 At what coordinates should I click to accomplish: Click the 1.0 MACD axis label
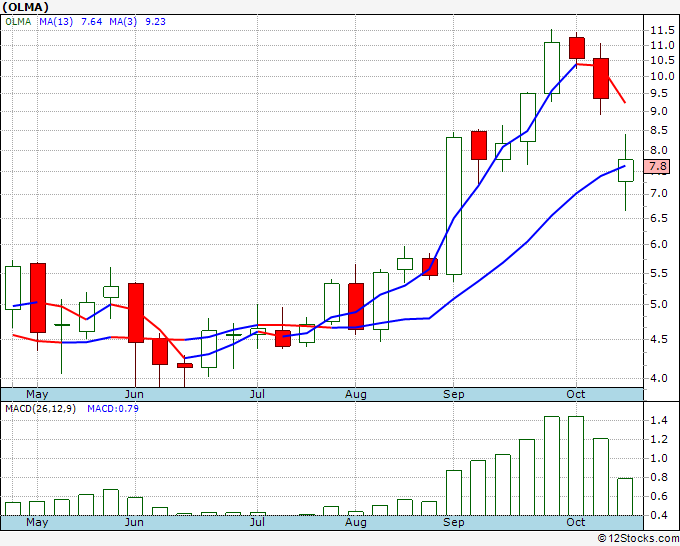click(658, 458)
